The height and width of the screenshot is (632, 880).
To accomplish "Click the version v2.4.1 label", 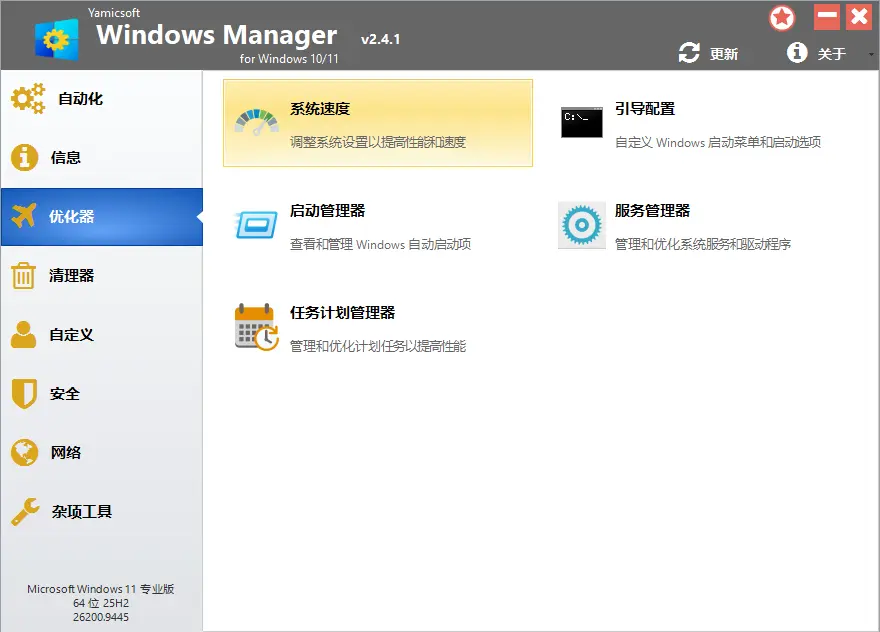I will (381, 39).
